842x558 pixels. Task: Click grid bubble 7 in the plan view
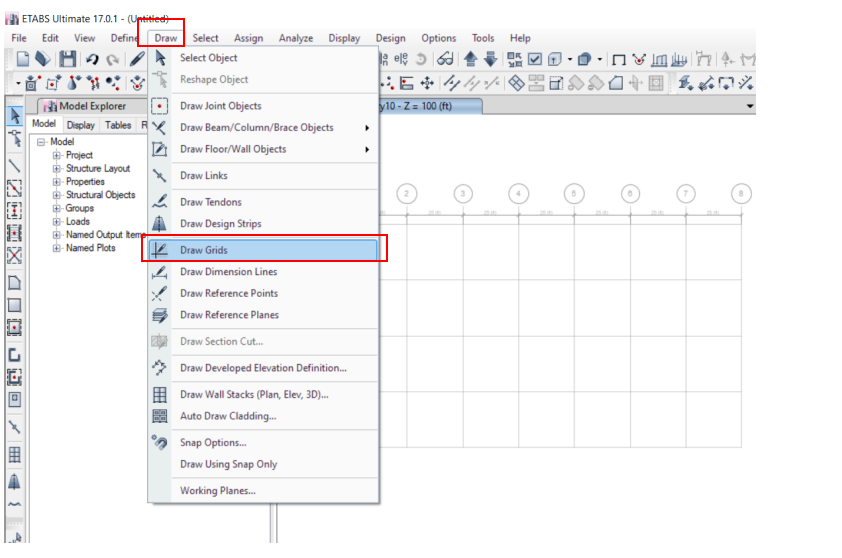point(686,193)
